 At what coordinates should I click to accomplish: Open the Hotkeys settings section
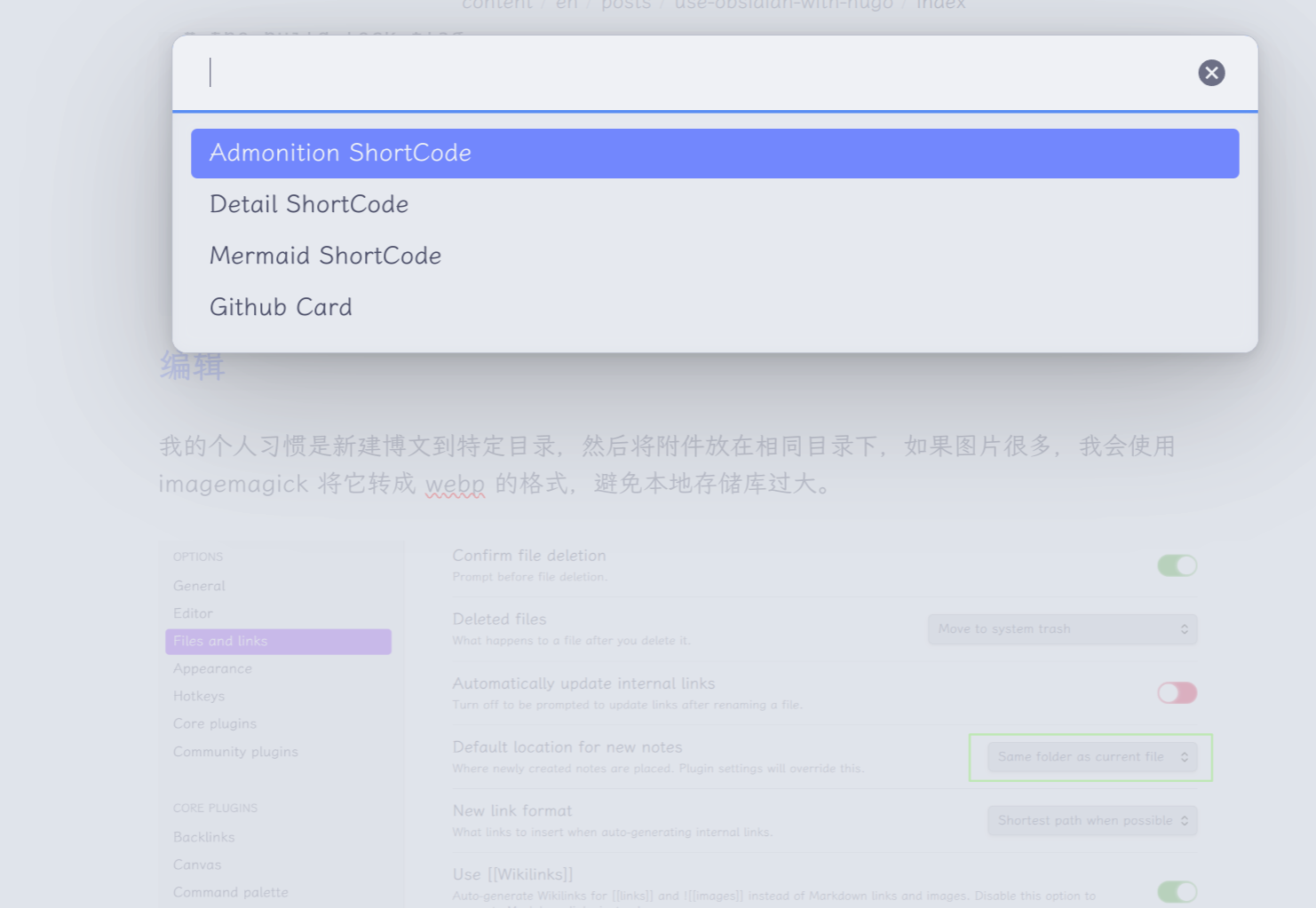click(200, 696)
